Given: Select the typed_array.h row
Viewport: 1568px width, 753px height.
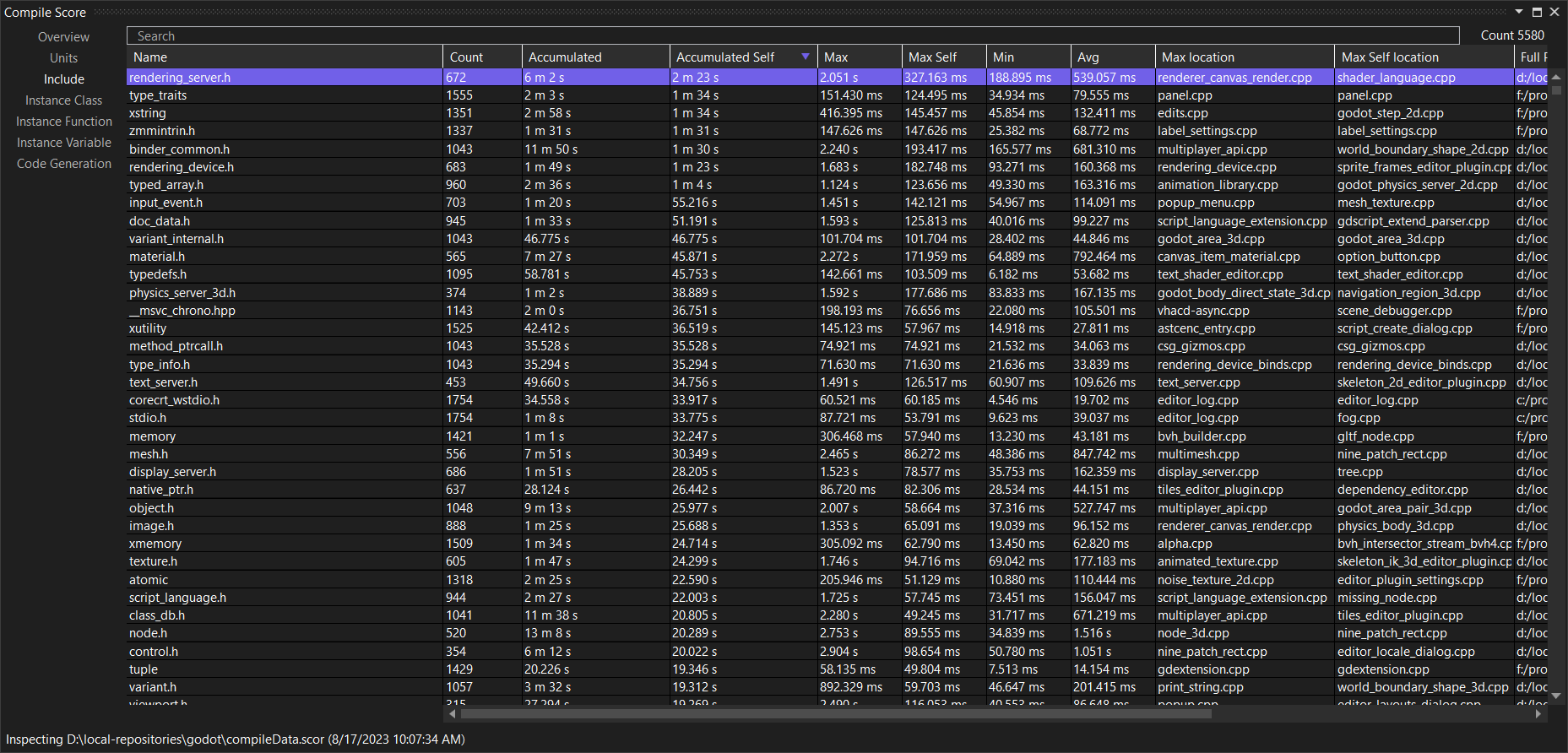Looking at the screenshot, I should (x=838, y=185).
